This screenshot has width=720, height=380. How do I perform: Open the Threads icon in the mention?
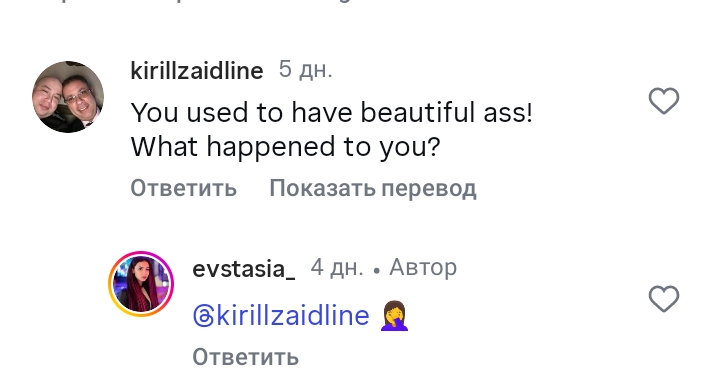(203, 316)
